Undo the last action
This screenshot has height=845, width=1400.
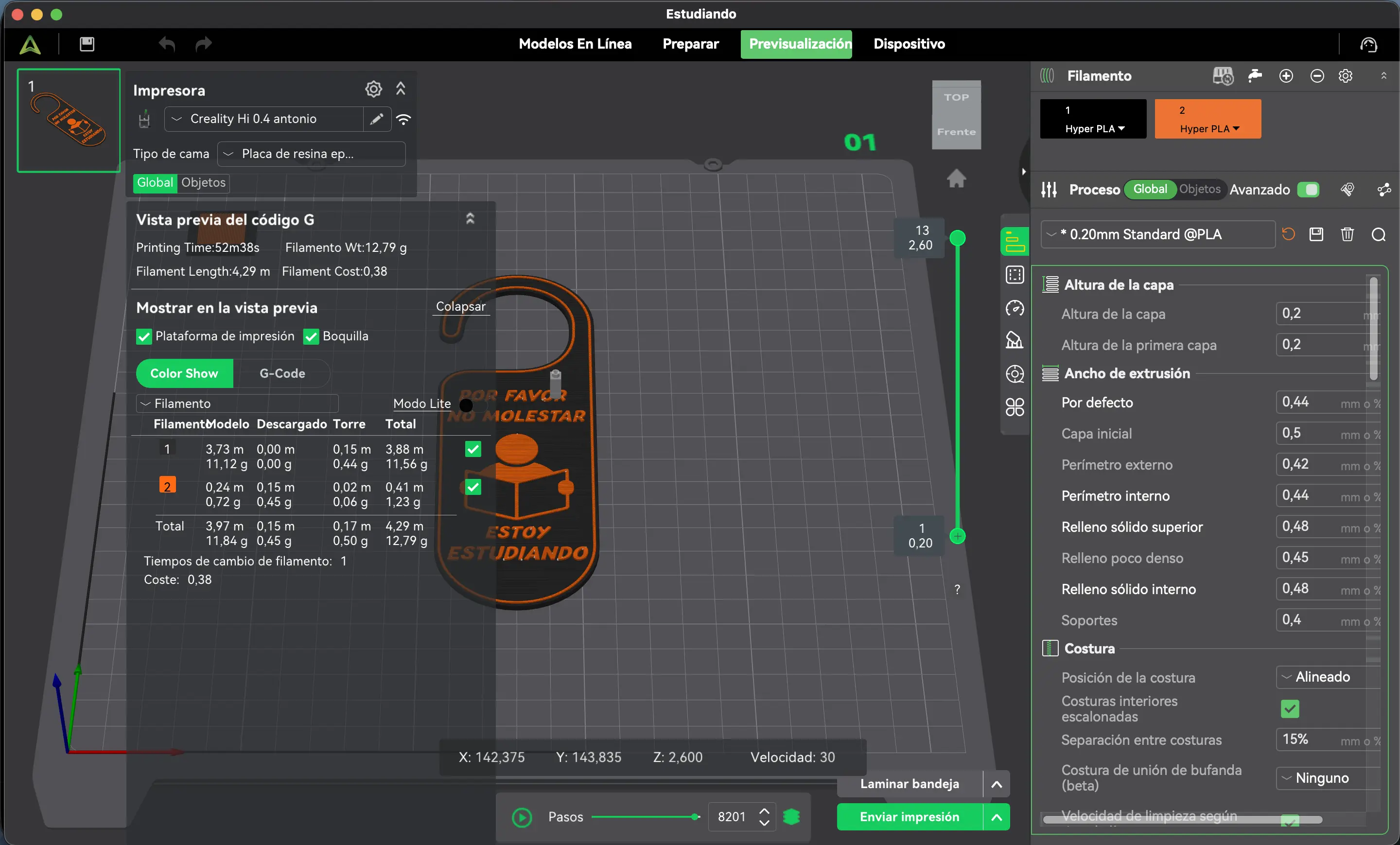167,44
